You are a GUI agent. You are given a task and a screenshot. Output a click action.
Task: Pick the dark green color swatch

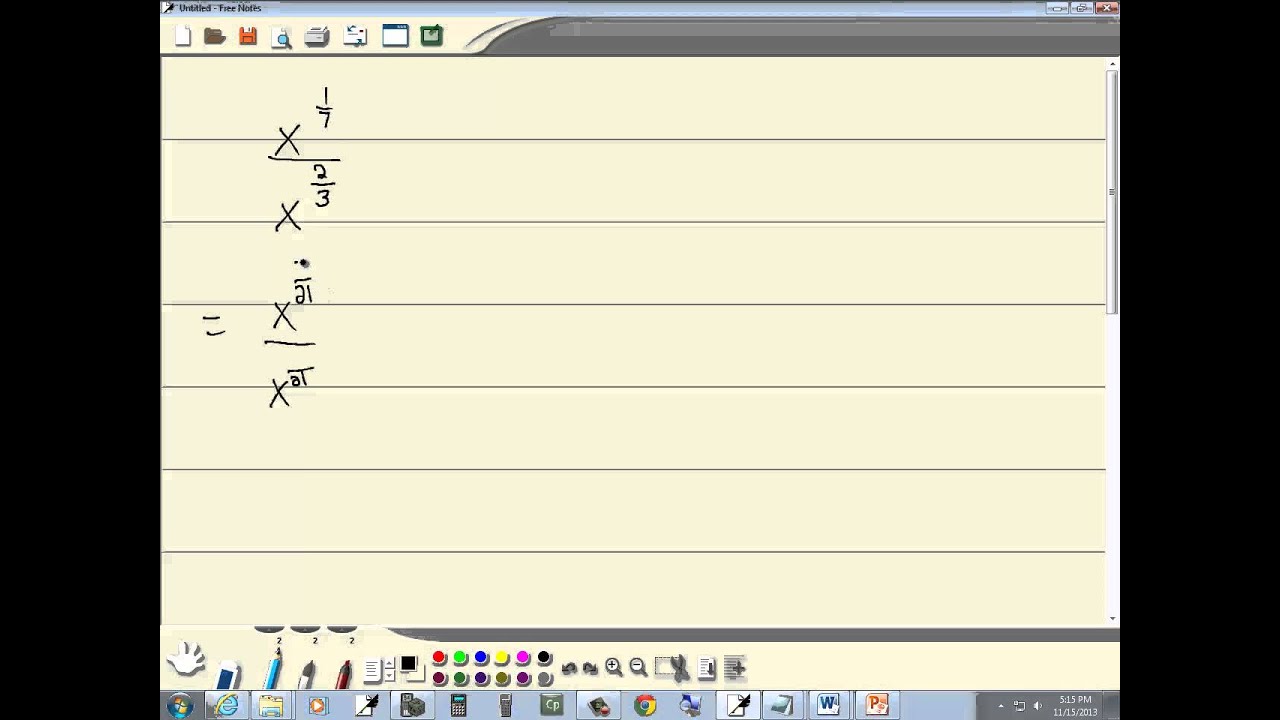460,678
